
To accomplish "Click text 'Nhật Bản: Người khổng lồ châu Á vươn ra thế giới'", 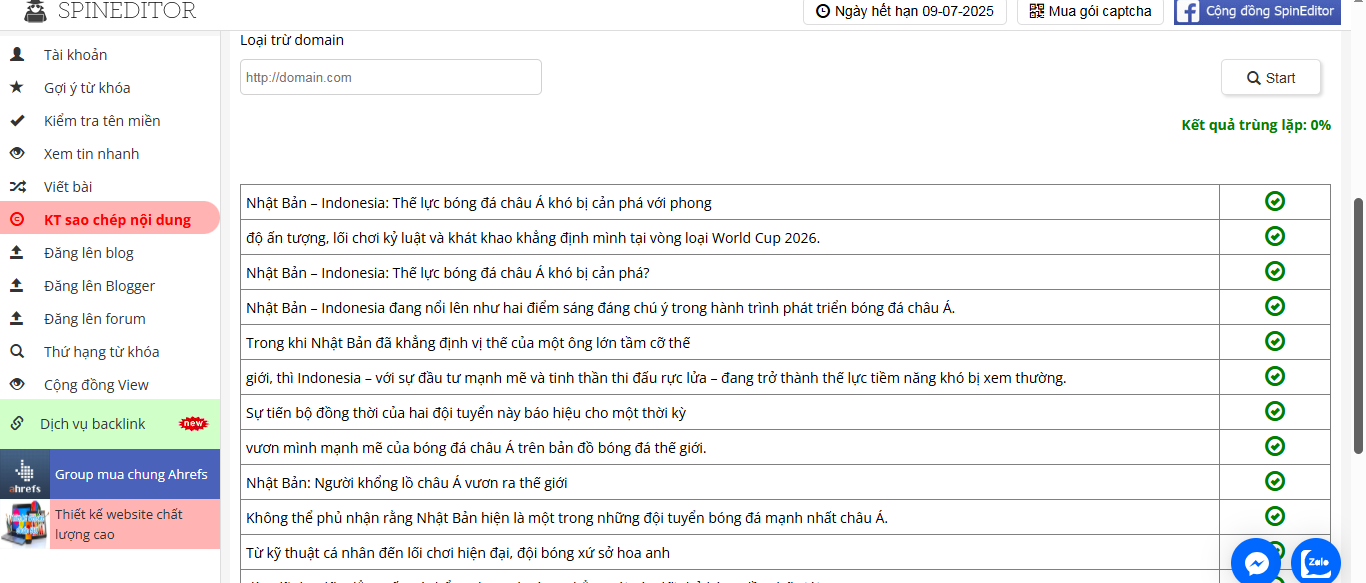I will [x=407, y=483].
